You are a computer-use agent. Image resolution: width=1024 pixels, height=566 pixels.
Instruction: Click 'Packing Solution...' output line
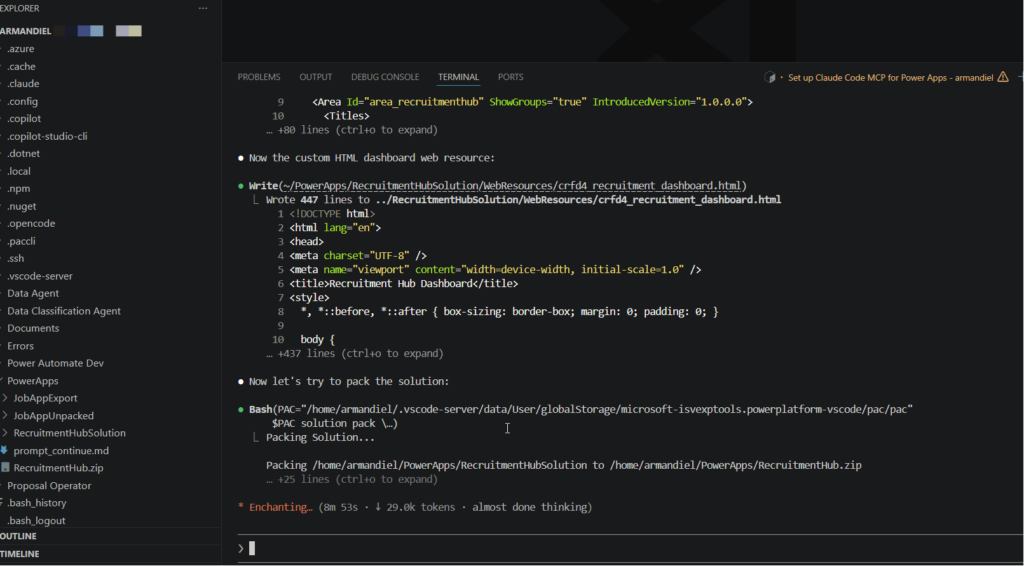(x=320, y=437)
